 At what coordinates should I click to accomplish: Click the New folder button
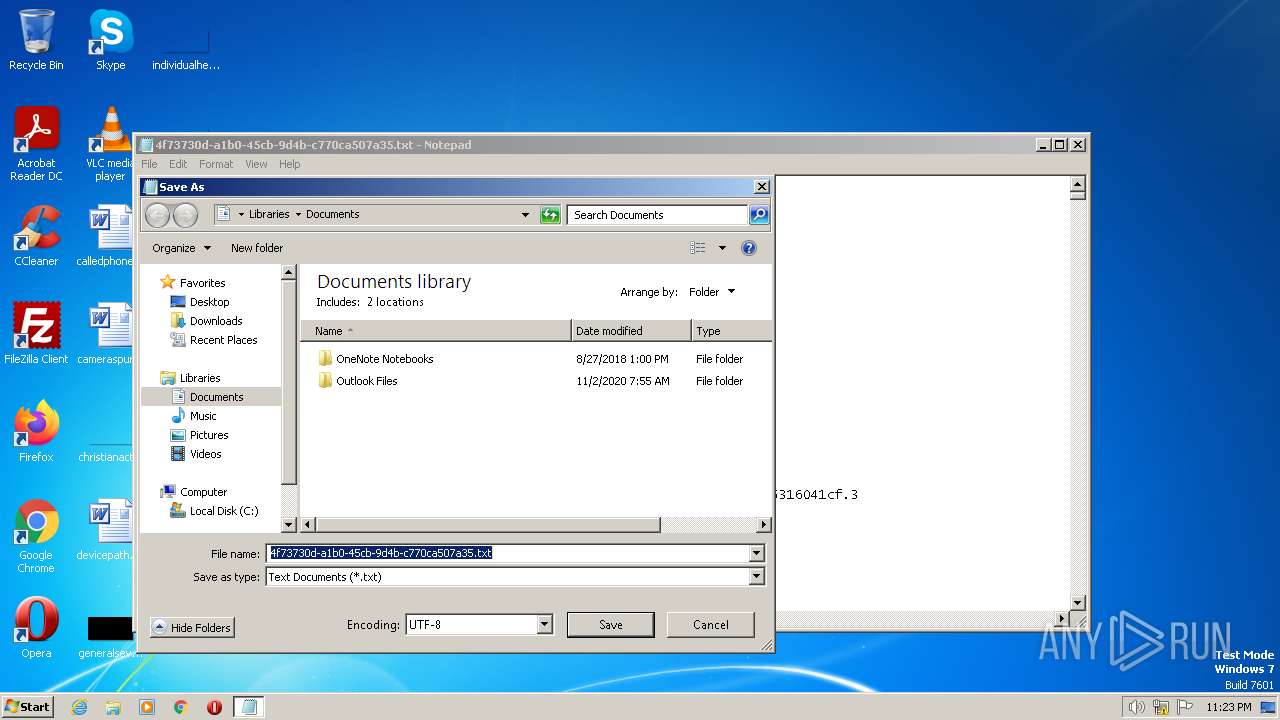[x=257, y=248]
